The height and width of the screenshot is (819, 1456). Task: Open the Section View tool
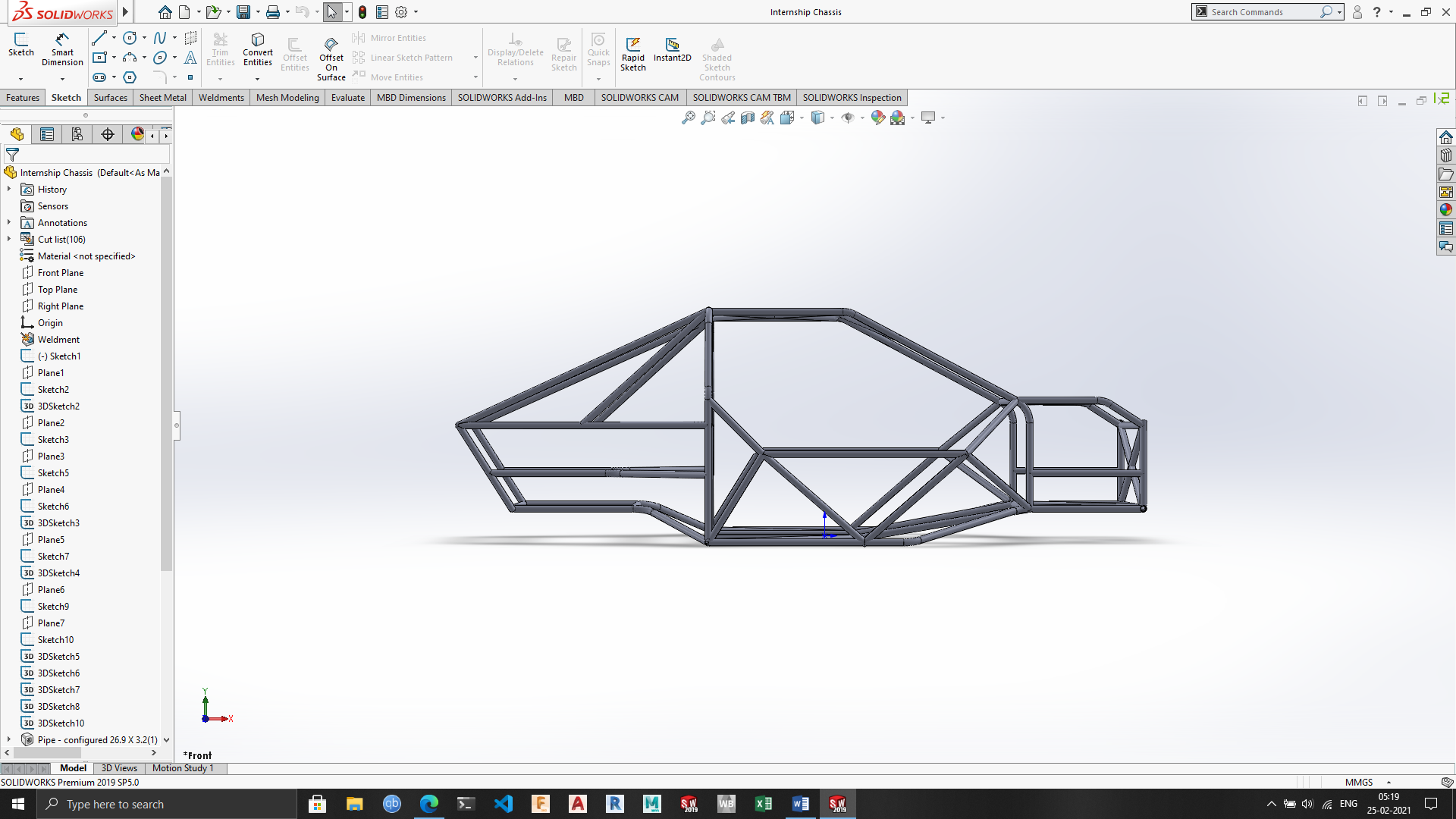[x=748, y=118]
